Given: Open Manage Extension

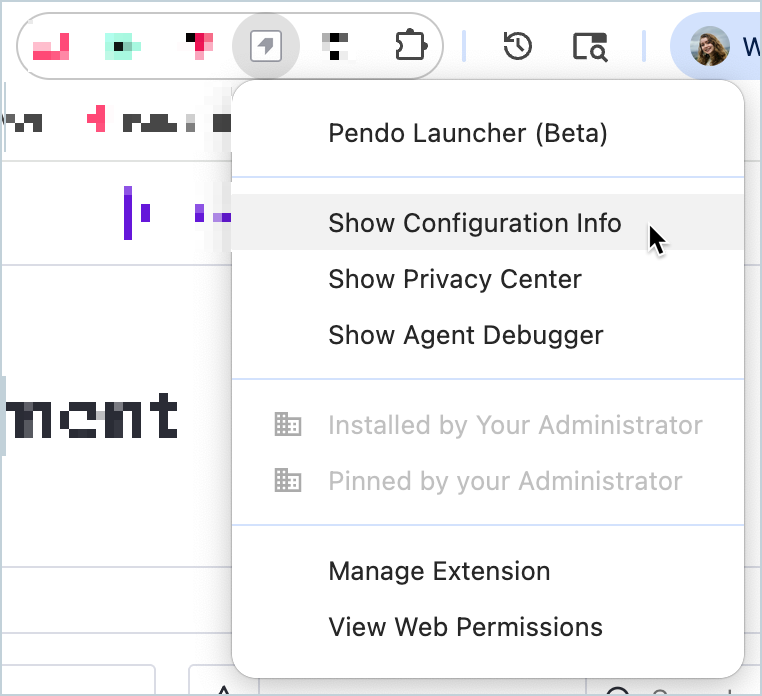Looking at the screenshot, I should coord(488,571).
